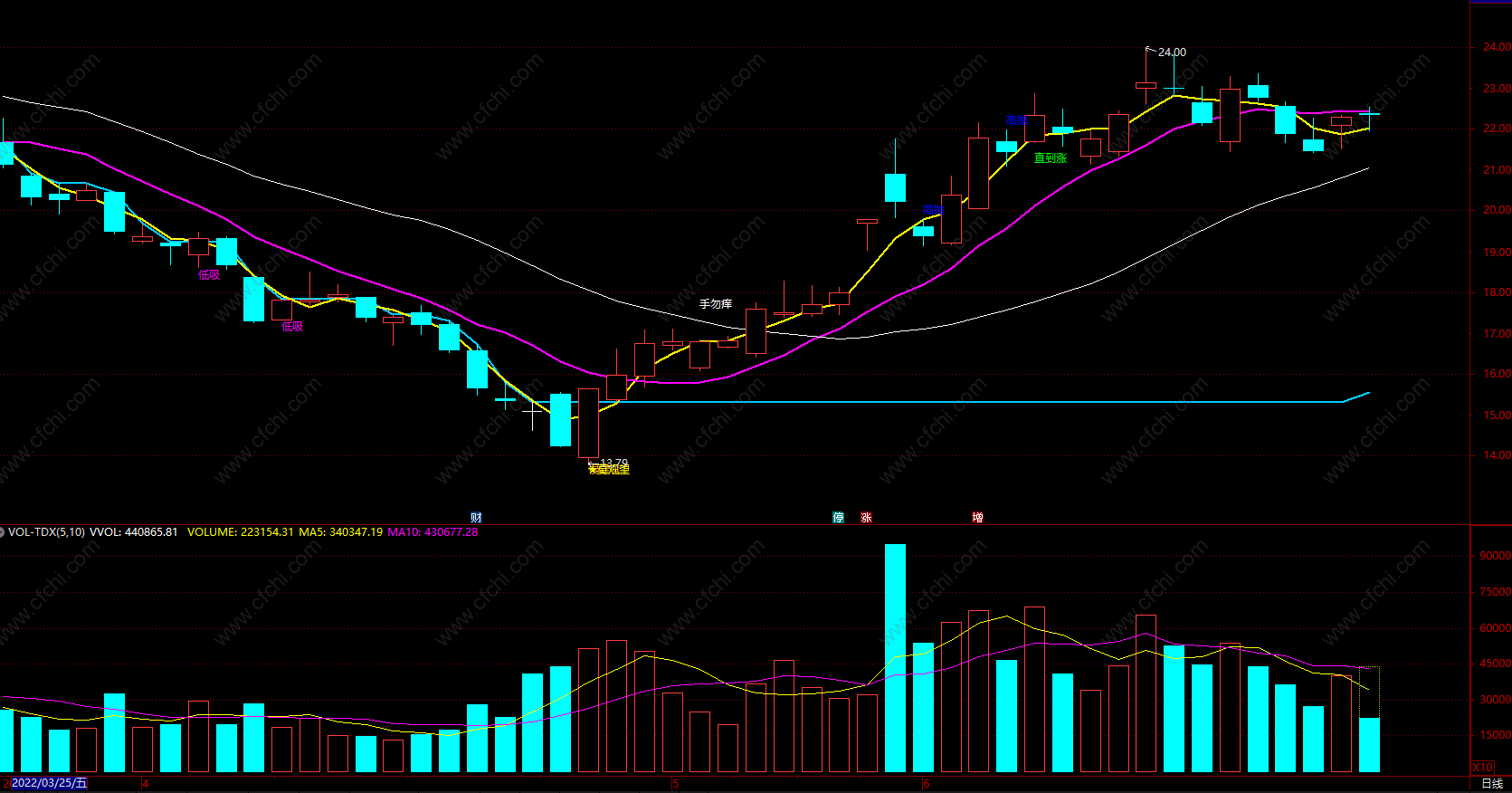
Task: Click 18.00 on the price axis
Action: click(1497, 292)
